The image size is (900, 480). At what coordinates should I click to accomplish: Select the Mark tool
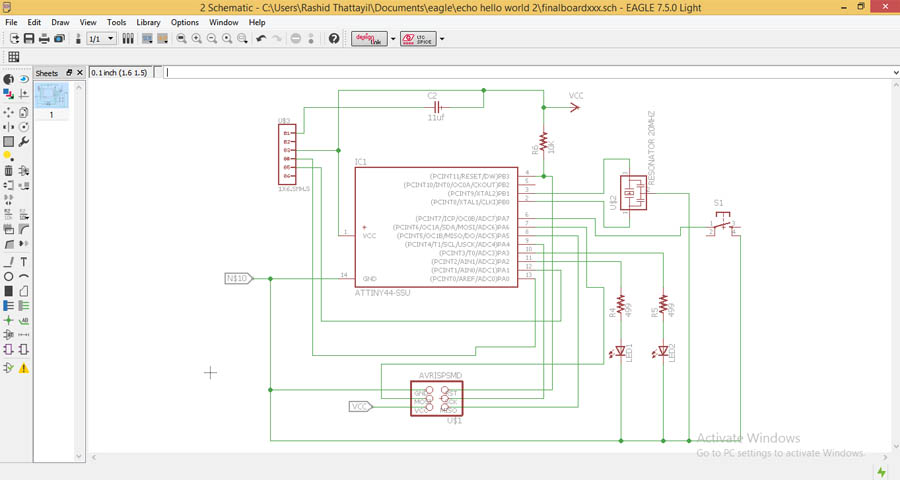(x=24, y=94)
